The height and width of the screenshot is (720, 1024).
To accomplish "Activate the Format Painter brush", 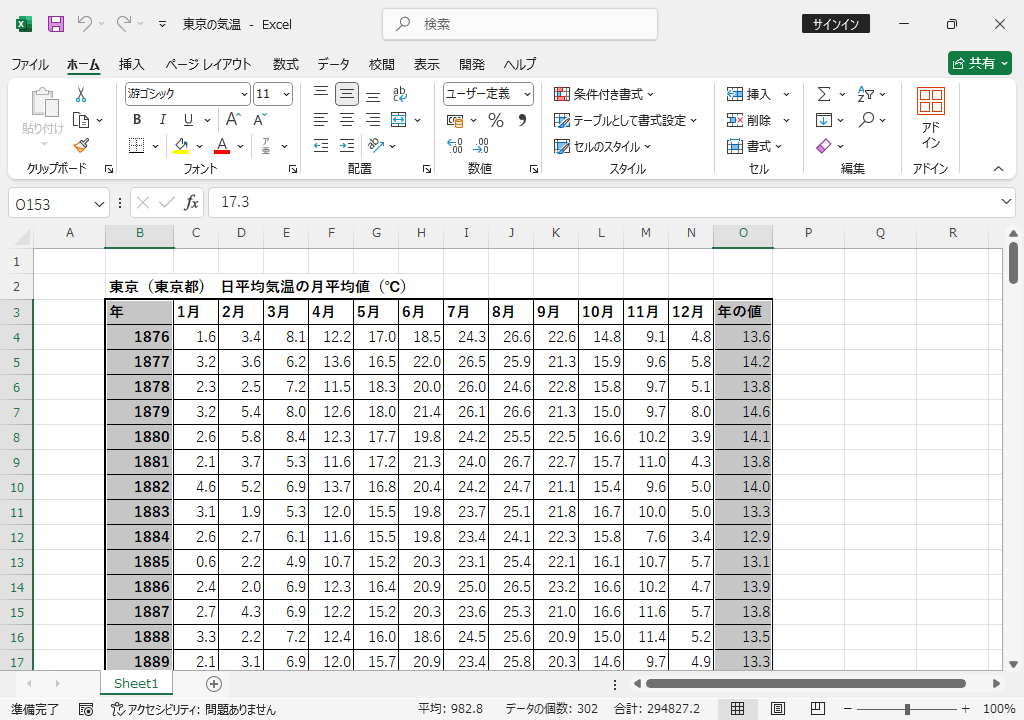I will point(81,146).
